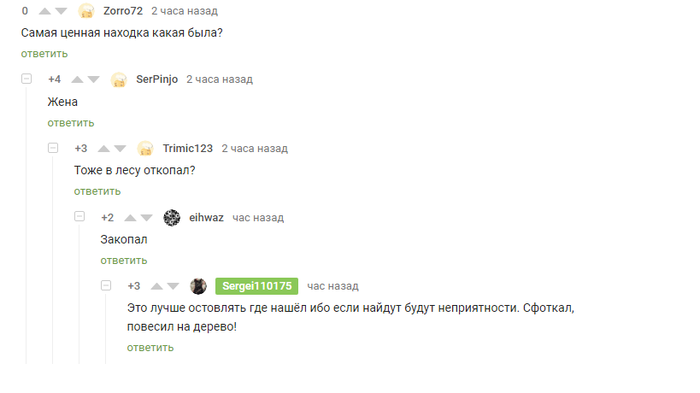Reply to Zorro72 via "ответить"
The height and width of the screenshot is (393, 700).
point(44,54)
